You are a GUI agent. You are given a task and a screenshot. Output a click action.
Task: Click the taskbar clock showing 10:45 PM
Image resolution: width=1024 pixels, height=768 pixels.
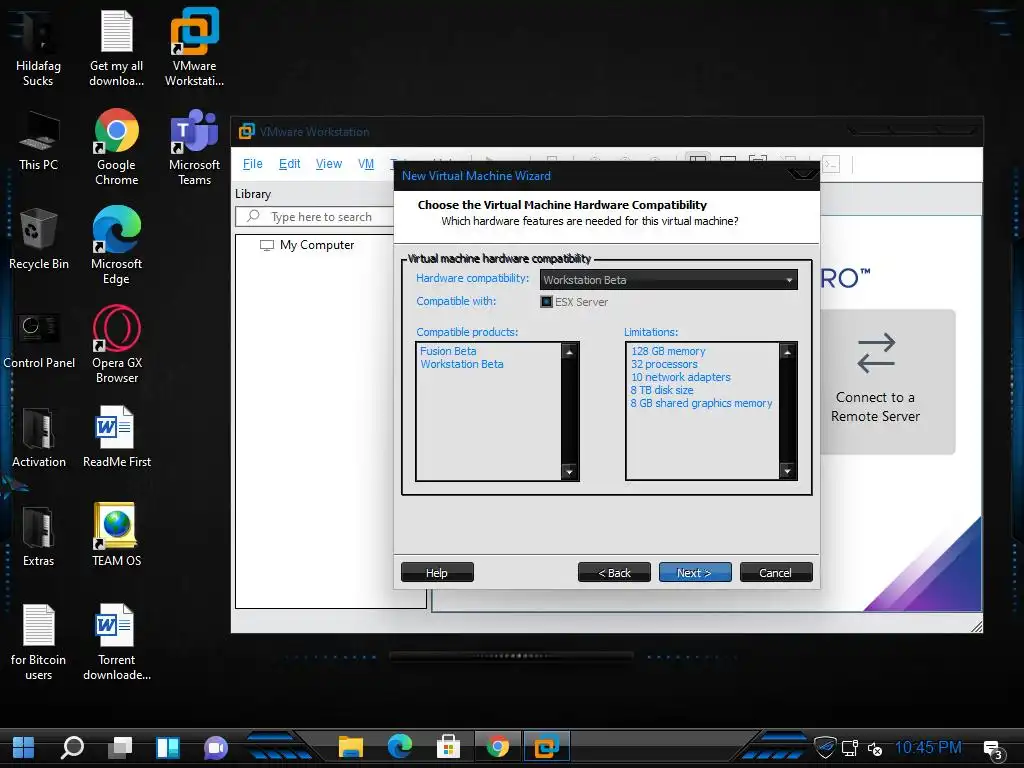coord(928,747)
